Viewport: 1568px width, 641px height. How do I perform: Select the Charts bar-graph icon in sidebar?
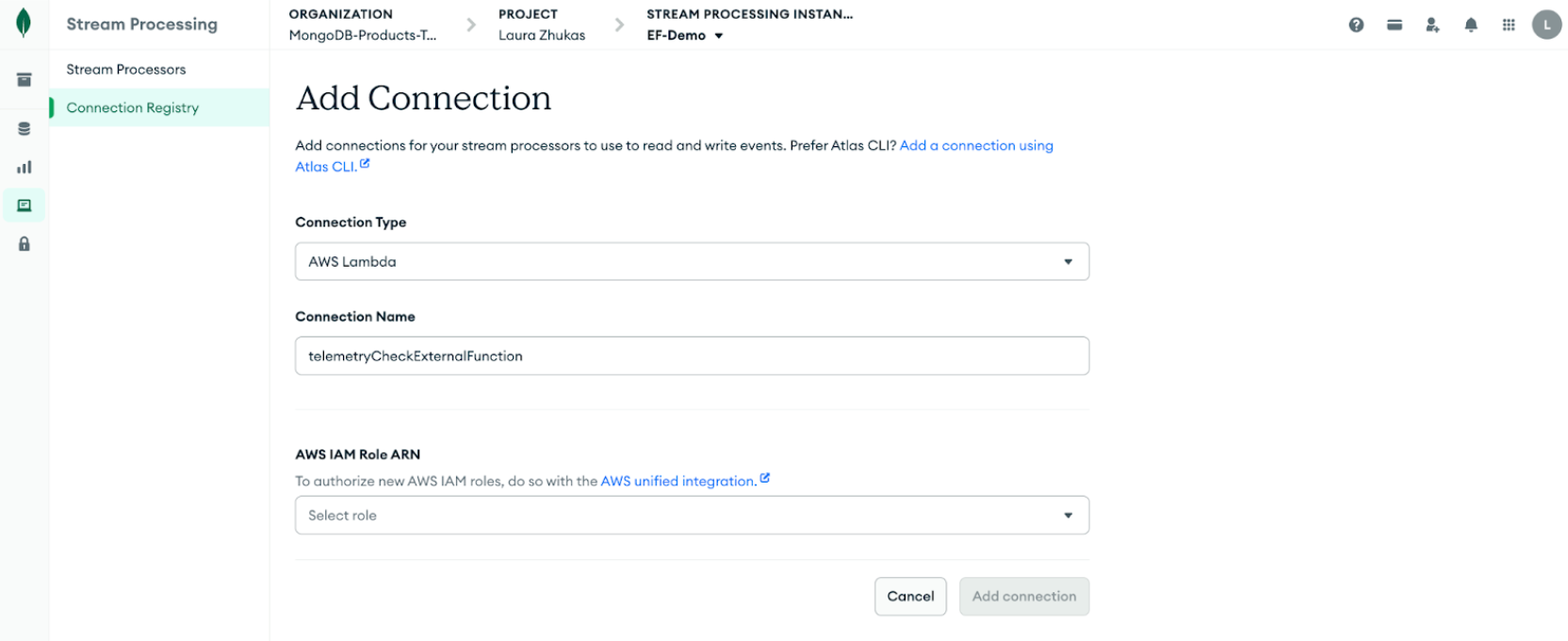[x=24, y=167]
